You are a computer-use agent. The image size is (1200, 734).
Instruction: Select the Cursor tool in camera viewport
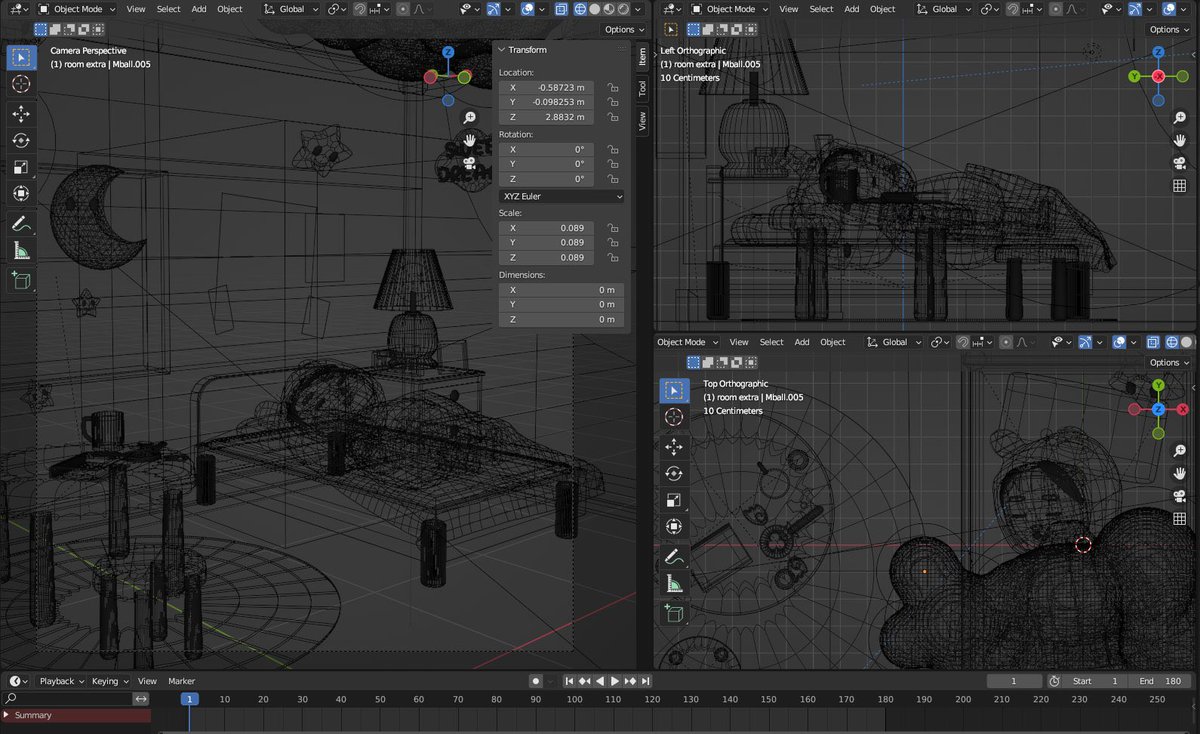21,86
